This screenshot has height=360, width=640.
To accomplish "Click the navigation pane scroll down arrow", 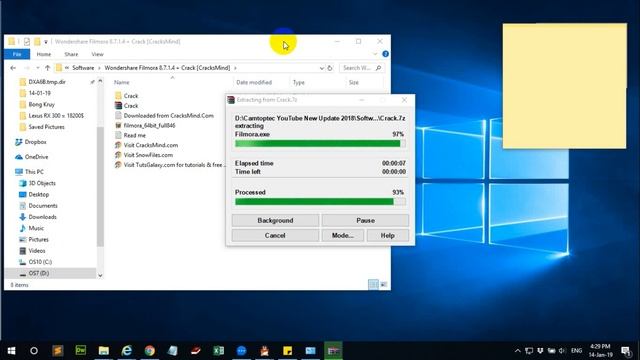I will [x=100, y=276].
